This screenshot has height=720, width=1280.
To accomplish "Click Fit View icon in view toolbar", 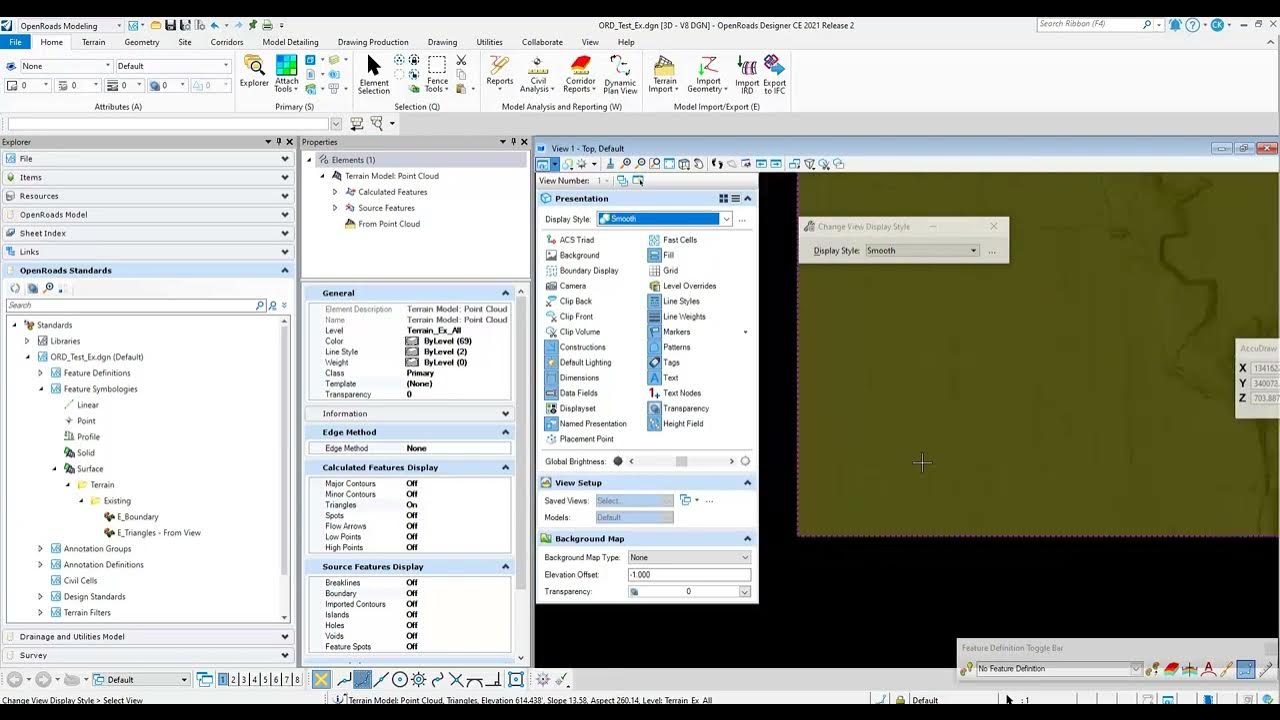I will [669, 164].
